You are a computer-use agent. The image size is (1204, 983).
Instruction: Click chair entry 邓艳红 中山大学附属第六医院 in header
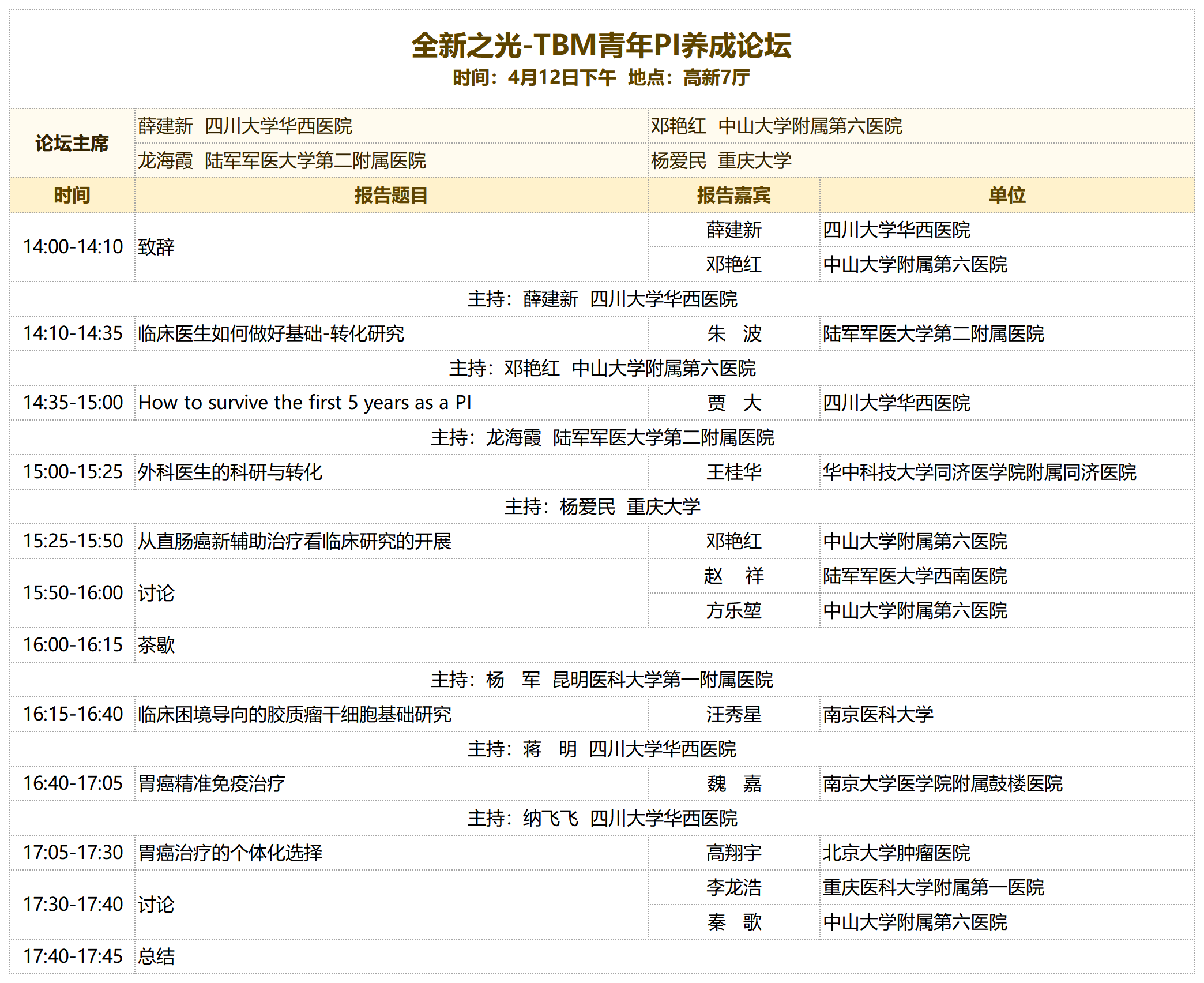[777, 126]
